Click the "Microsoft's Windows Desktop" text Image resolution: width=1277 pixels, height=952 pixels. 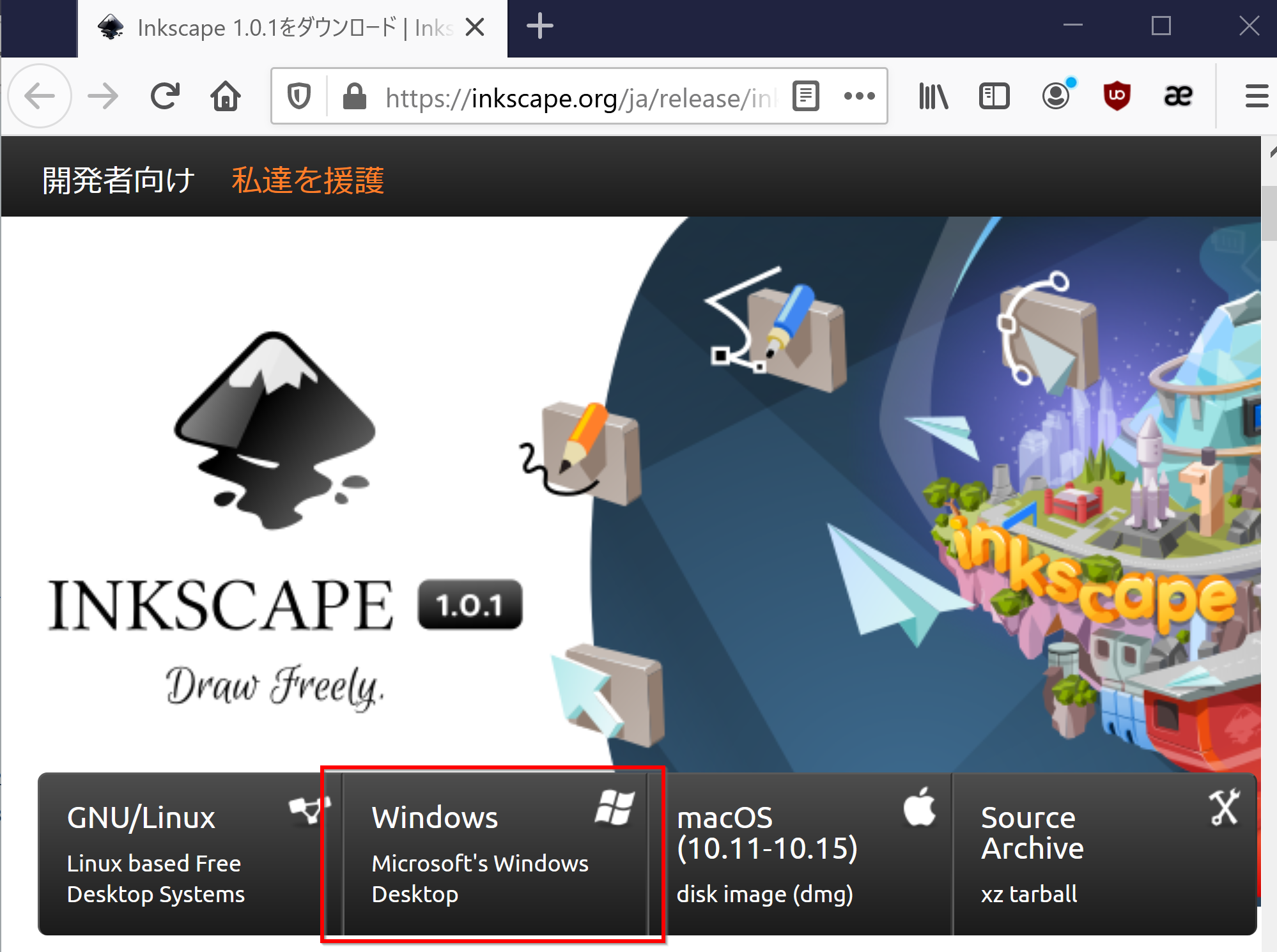pyautogui.click(x=480, y=879)
